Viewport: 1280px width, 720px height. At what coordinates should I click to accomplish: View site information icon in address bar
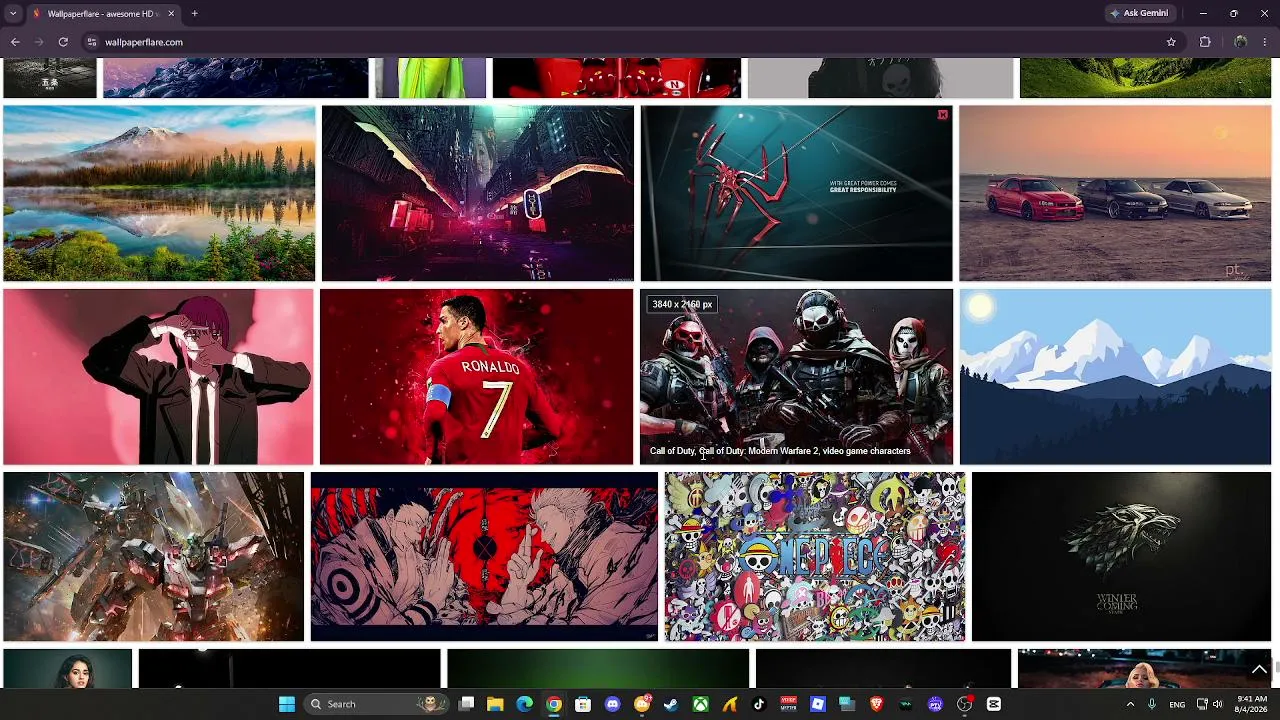[x=92, y=42]
